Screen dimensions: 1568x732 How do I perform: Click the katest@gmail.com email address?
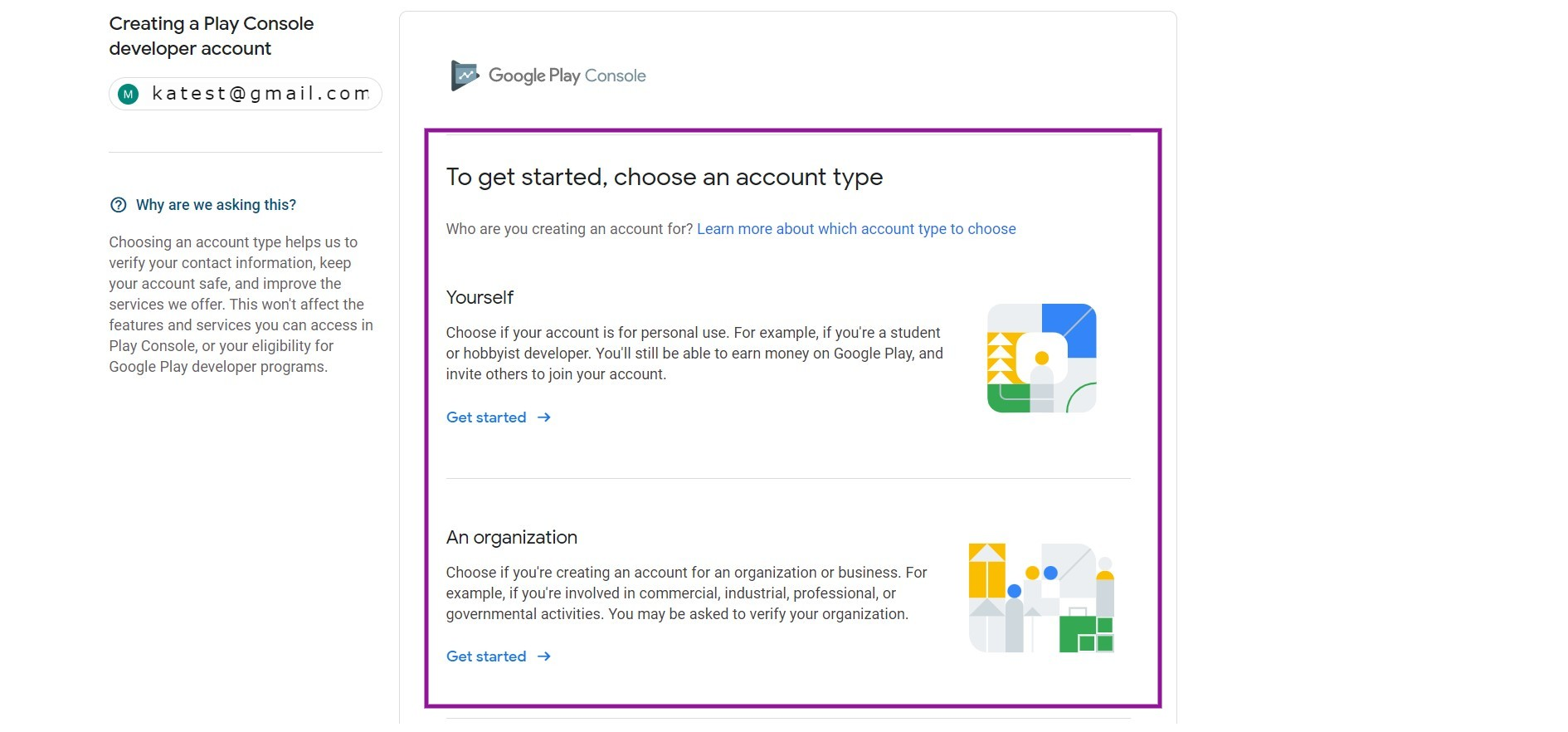point(261,94)
